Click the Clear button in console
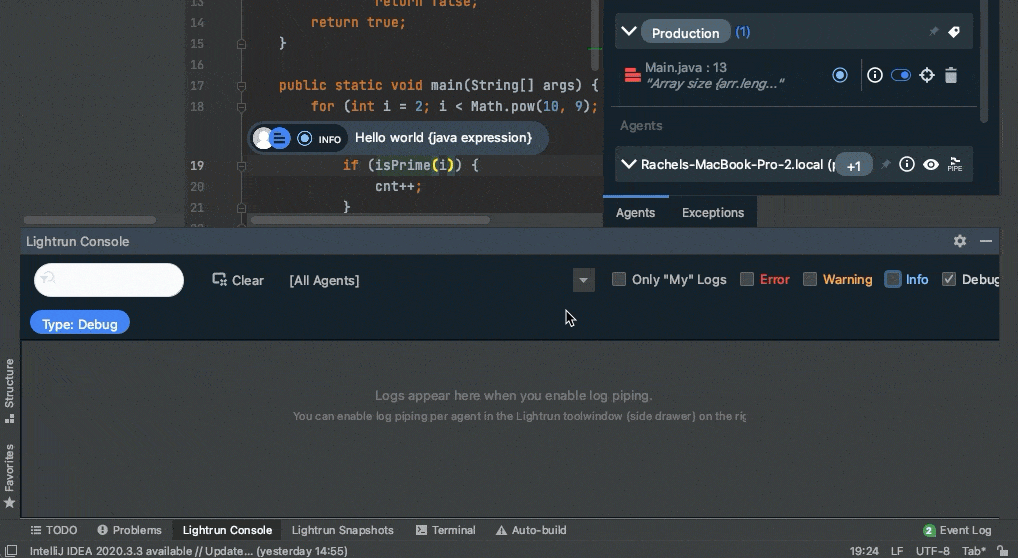Viewport: 1018px width, 558px height. point(238,280)
